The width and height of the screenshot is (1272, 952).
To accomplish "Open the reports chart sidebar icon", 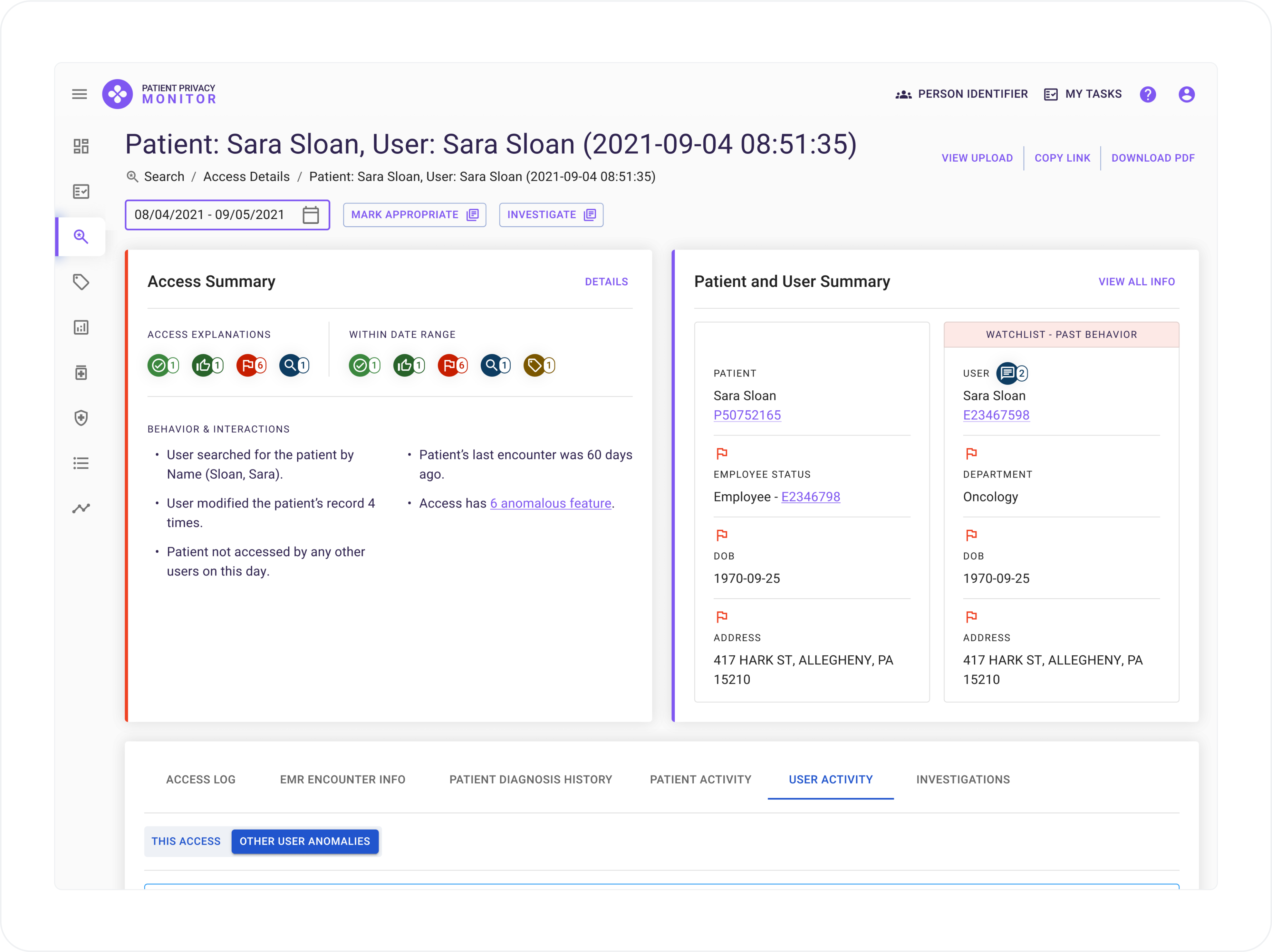I will pos(81,327).
